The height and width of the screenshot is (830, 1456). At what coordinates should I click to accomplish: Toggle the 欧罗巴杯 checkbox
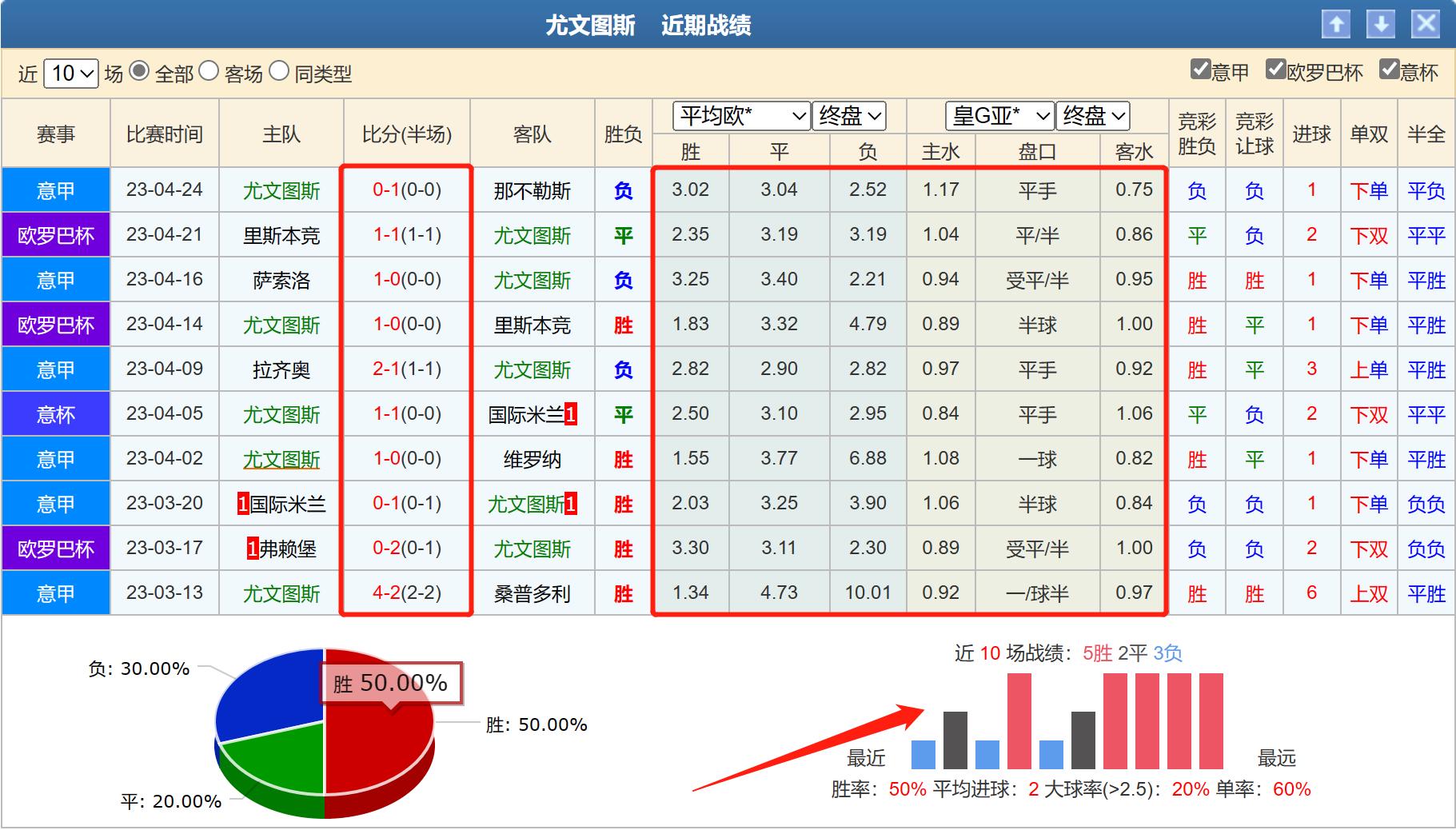(x=1275, y=70)
